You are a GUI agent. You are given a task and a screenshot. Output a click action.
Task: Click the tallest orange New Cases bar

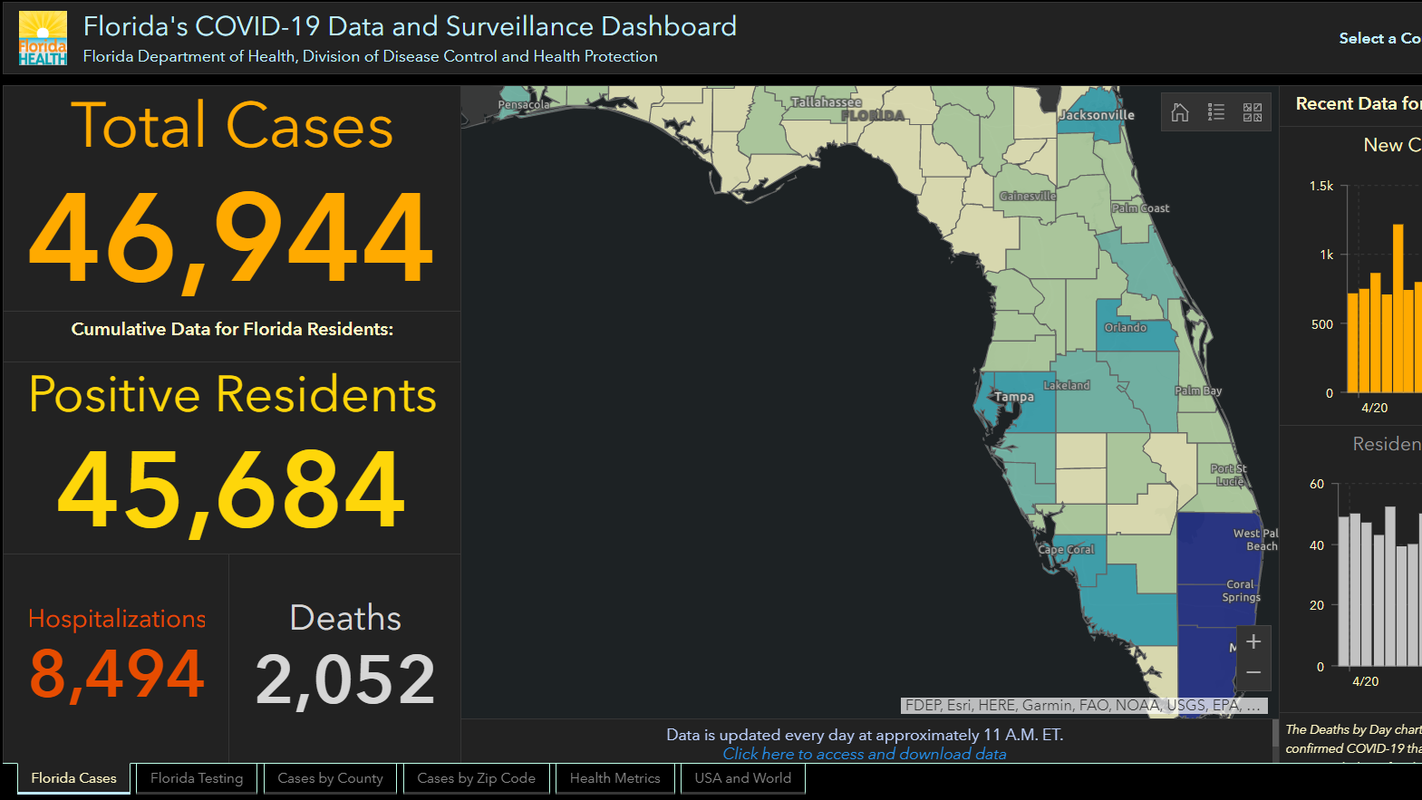tap(1398, 308)
